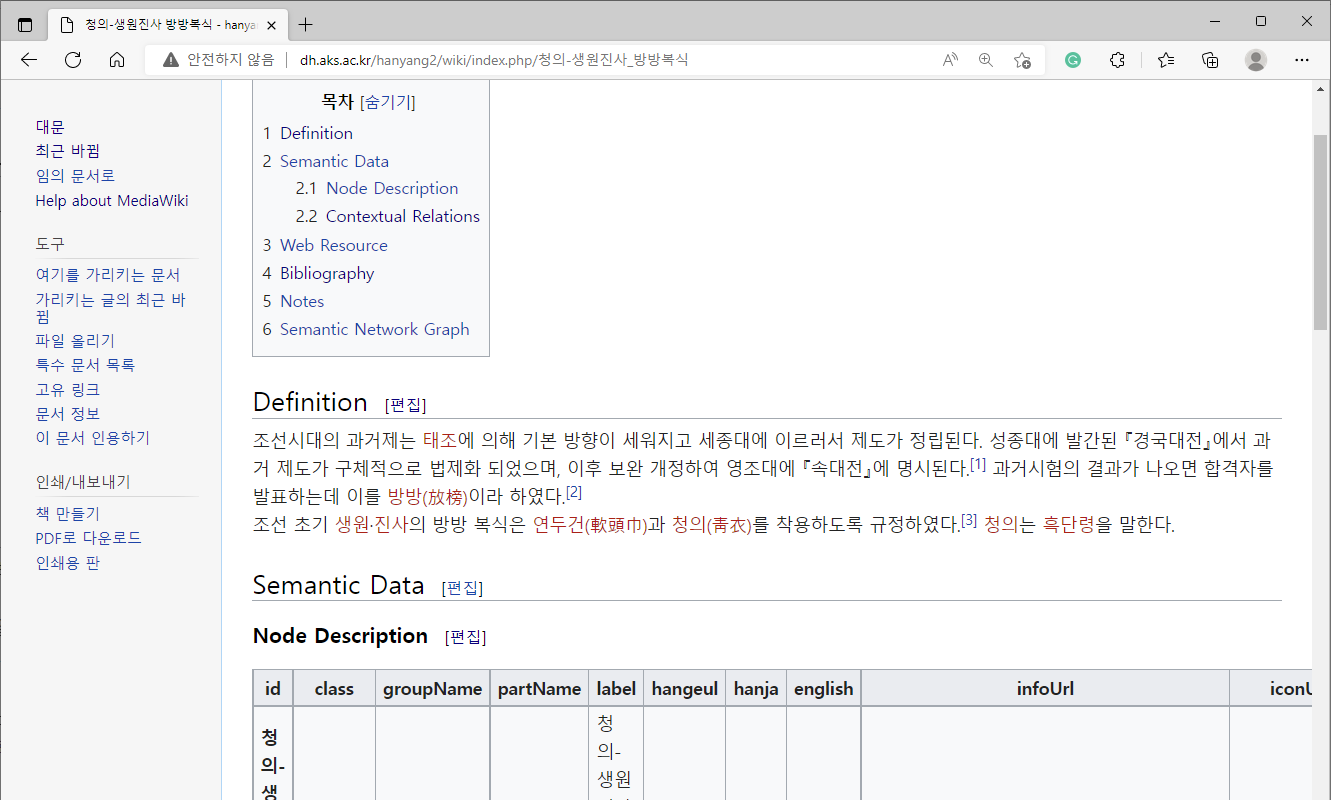Click the 편집 link next to Definition

(x=405, y=405)
